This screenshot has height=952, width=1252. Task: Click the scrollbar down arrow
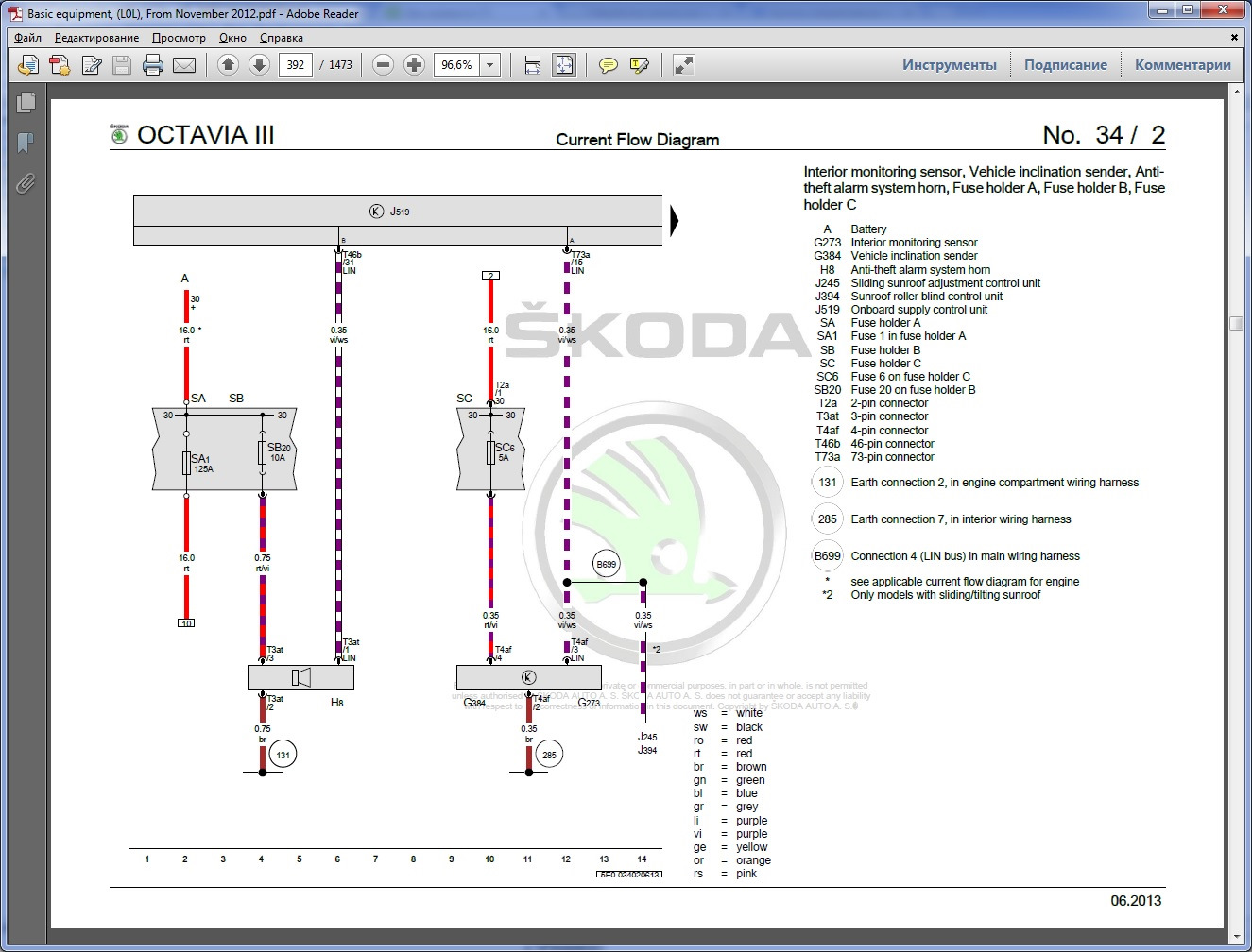click(x=1236, y=938)
